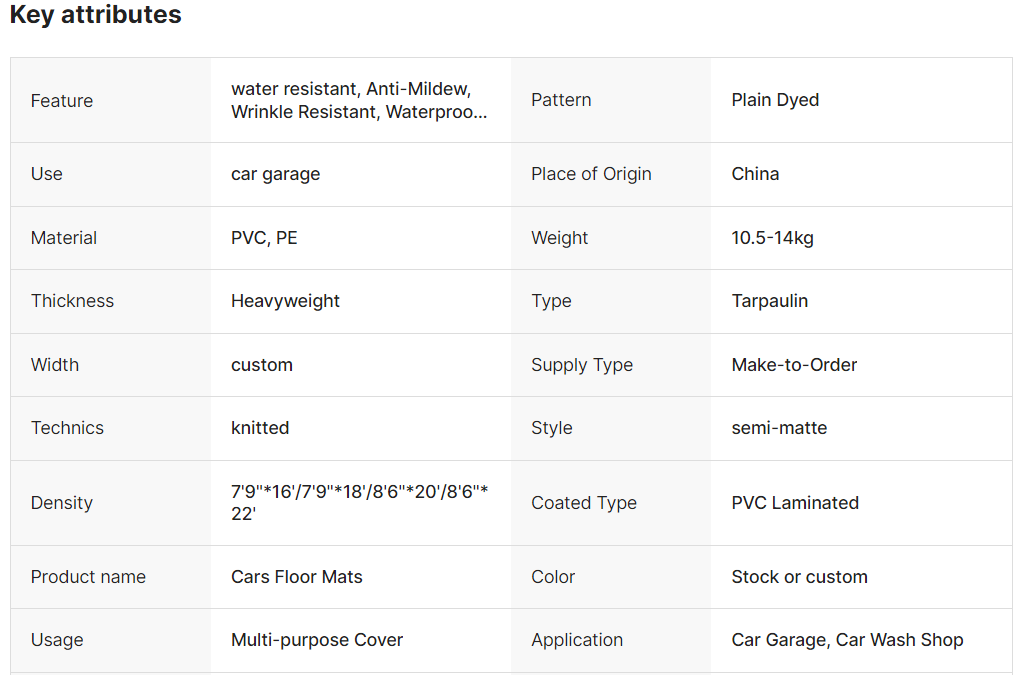Click the Multi-purpose Cover usage value
The width and height of the screenshot is (1020, 675).
click(x=317, y=640)
